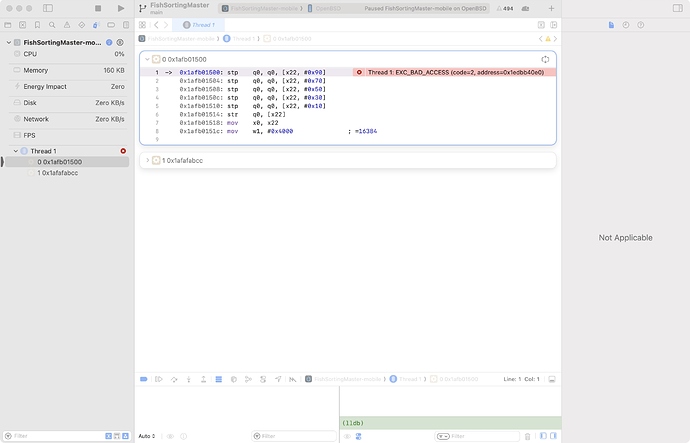Stop the running app

98,8
